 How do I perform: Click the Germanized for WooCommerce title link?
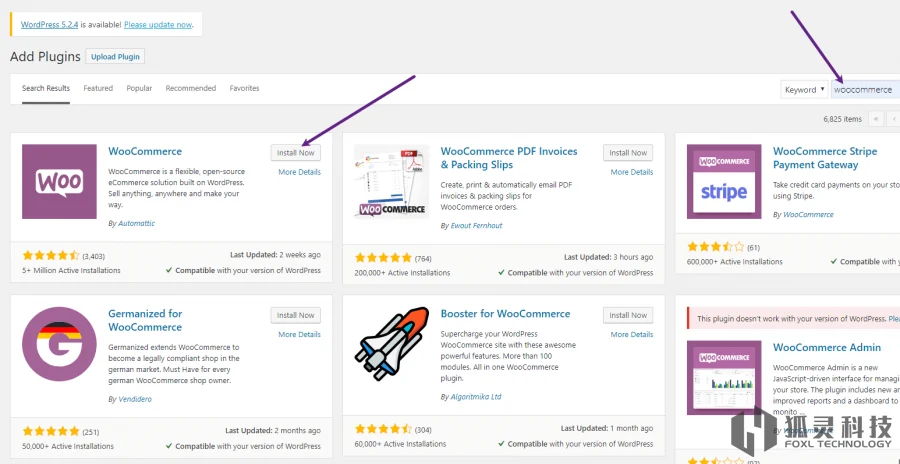(145, 320)
